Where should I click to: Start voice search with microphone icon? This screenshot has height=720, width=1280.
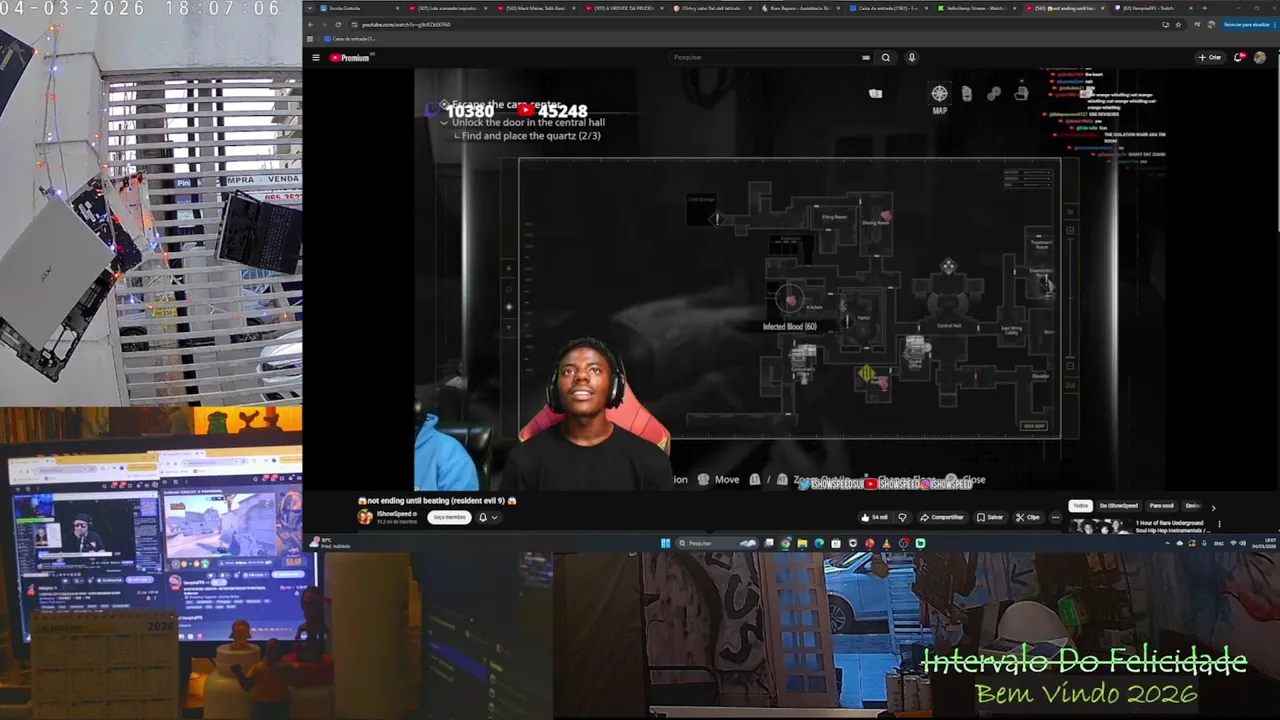pyautogui.click(x=911, y=57)
